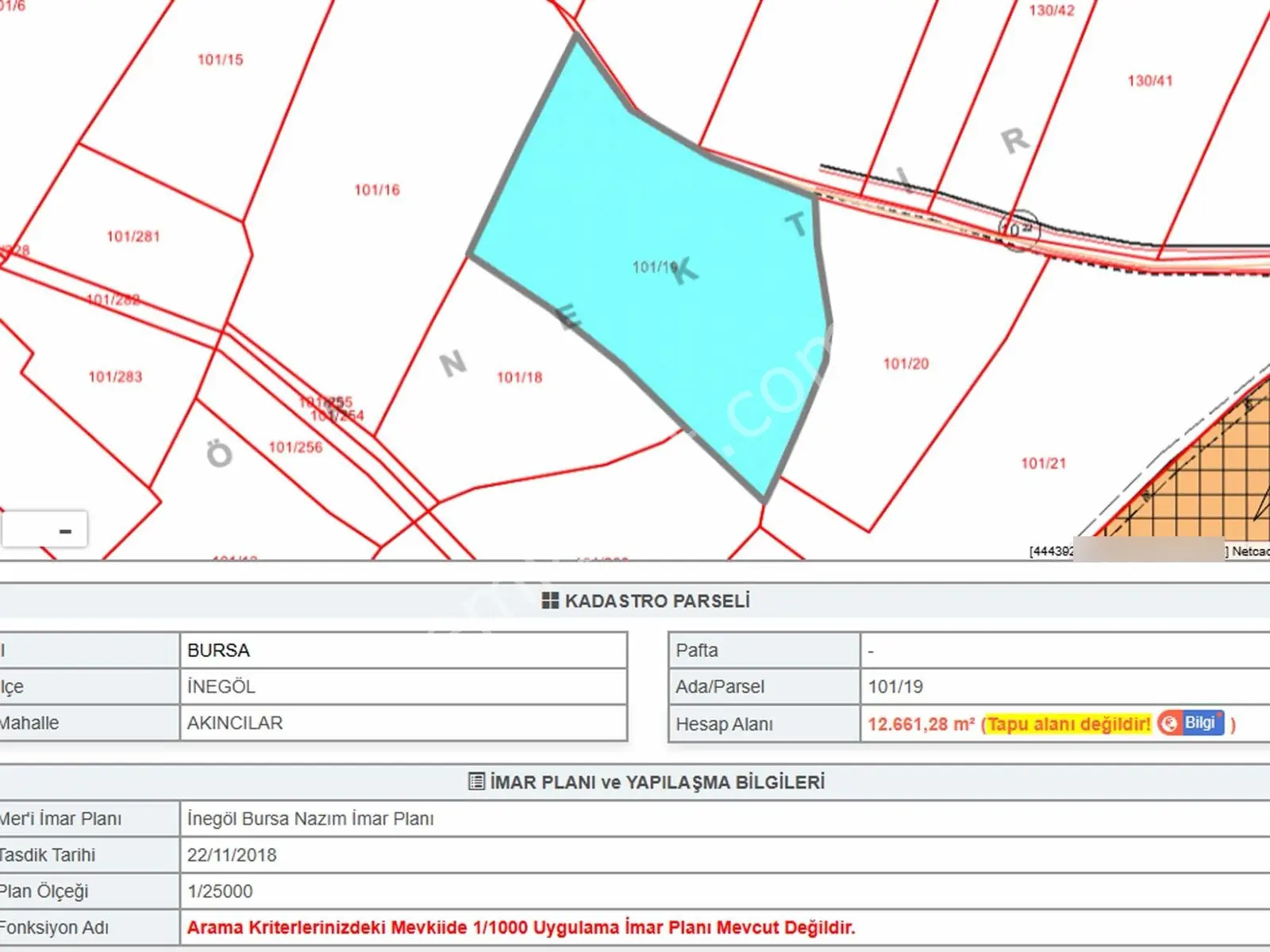The height and width of the screenshot is (952, 1270).
Task: Click the red 'Uygulama İmar Planı Mevcut Değildir' message
Action: (x=521, y=927)
